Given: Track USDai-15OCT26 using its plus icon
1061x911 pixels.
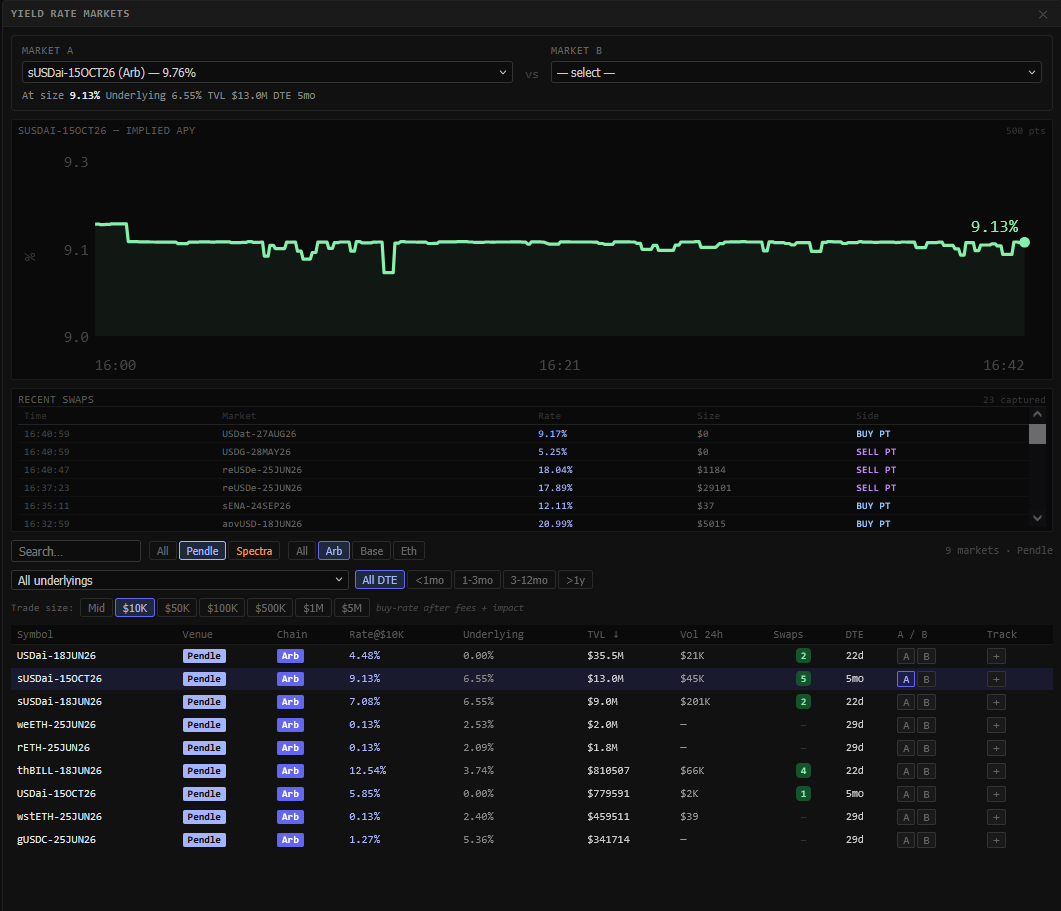Looking at the screenshot, I should tap(996, 794).
